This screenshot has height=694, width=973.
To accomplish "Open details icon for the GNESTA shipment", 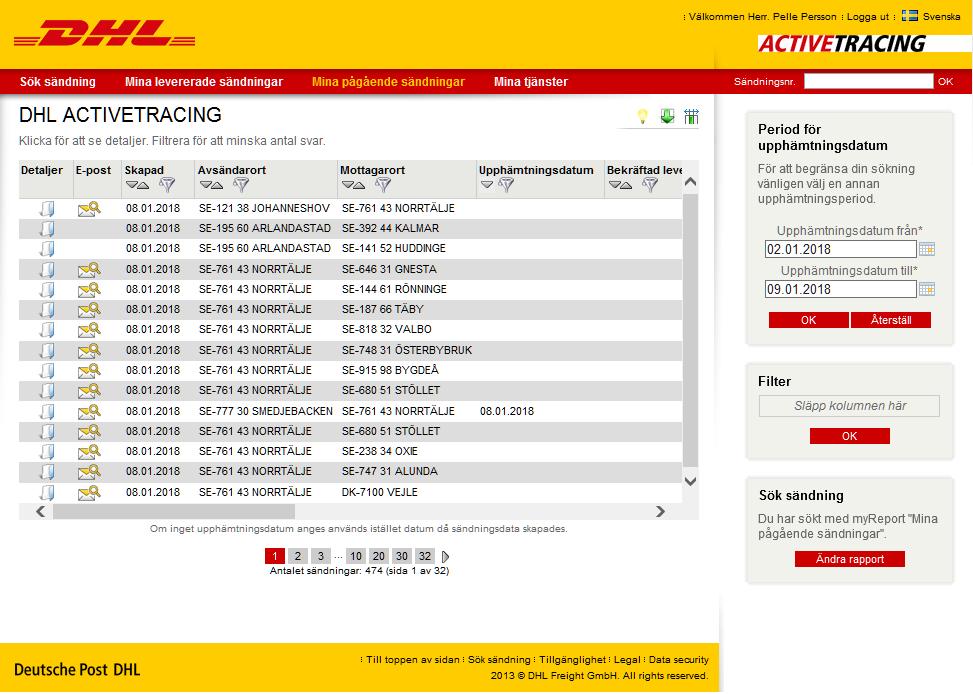I will point(47,269).
